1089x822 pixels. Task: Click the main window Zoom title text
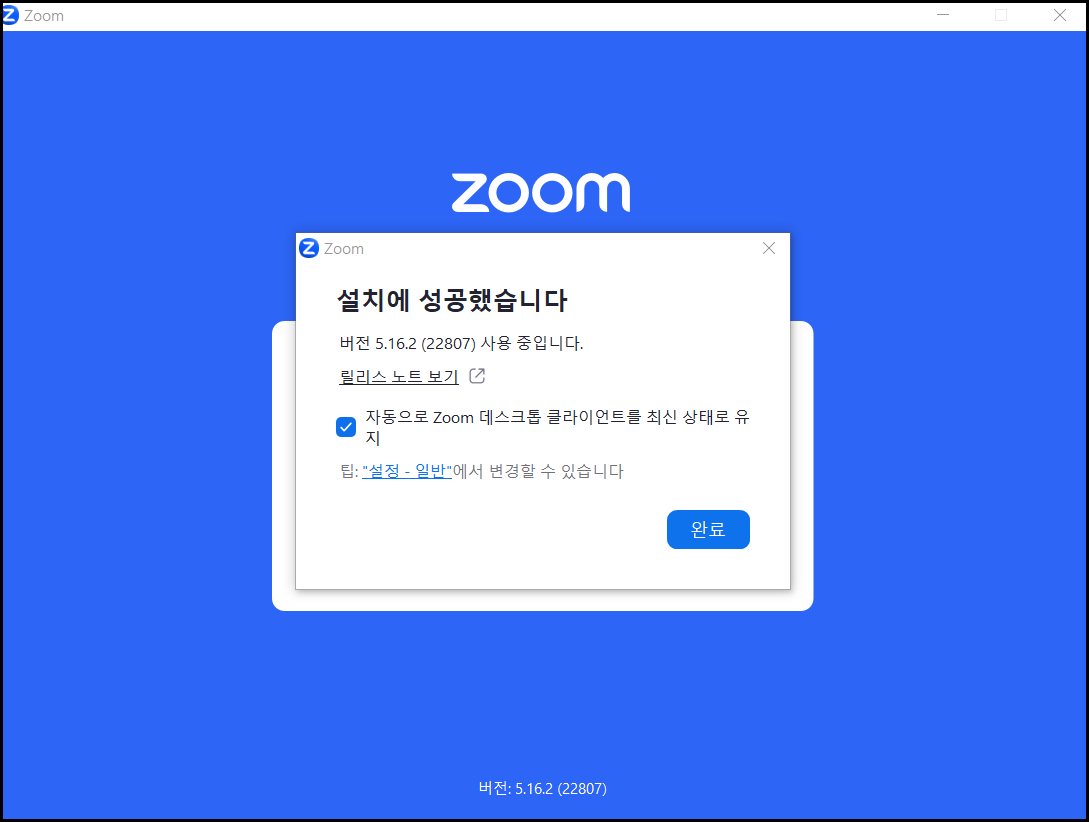coord(44,15)
